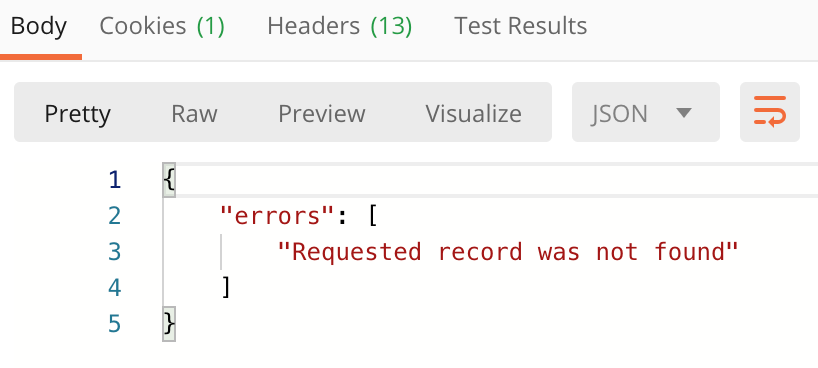Switch to the Test Results tab

coord(521,26)
